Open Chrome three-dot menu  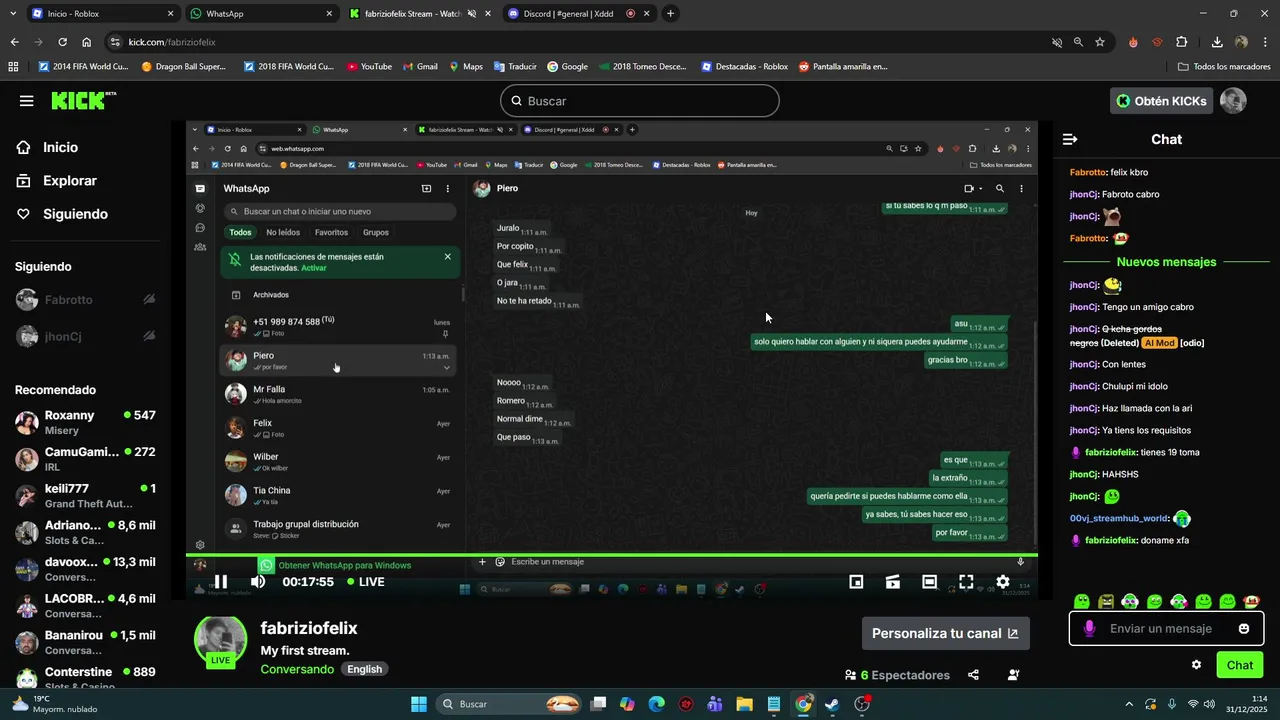pyautogui.click(x=1264, y=42)
